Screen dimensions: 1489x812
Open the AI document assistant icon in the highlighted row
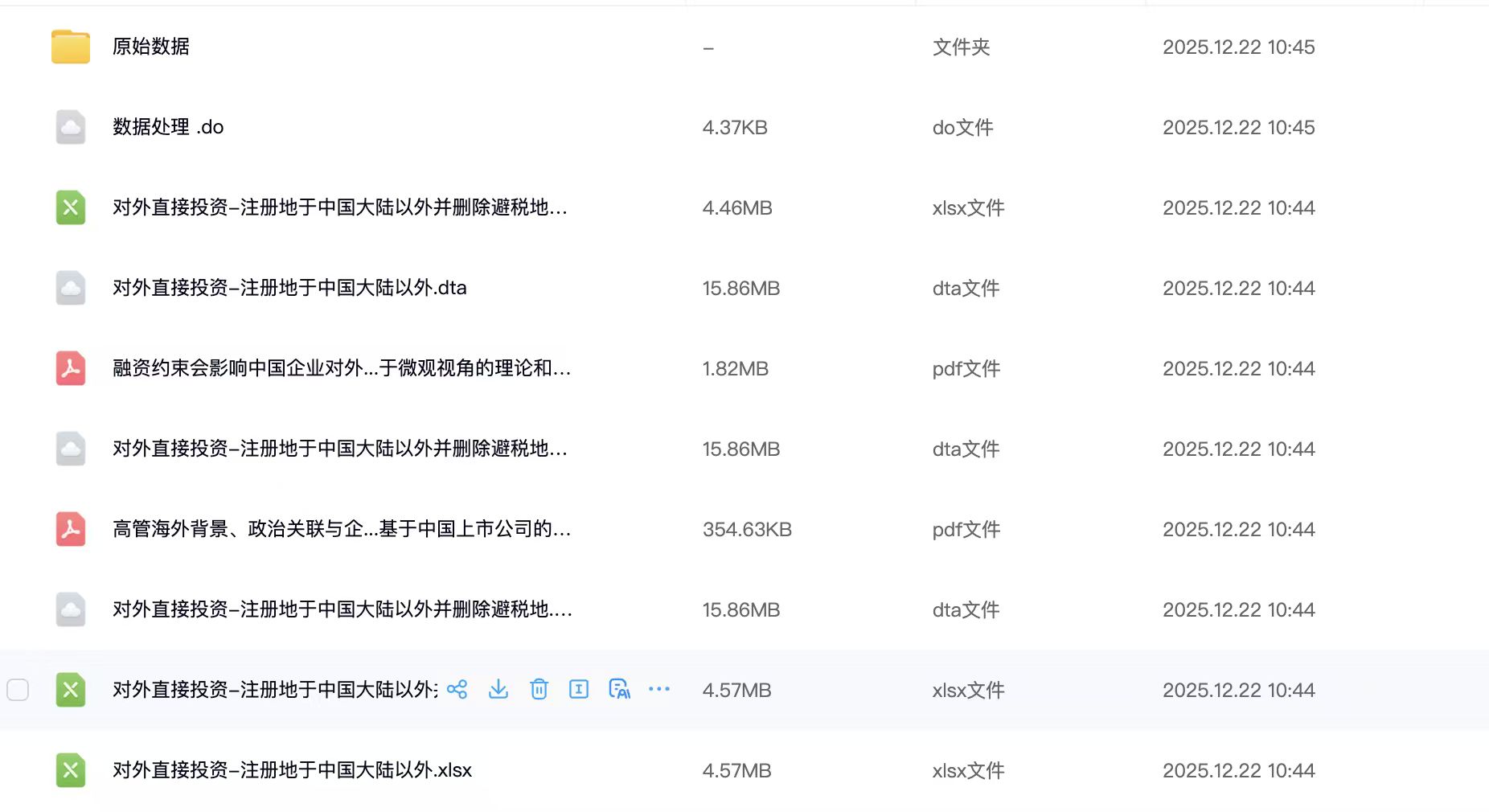tap(619, 690)
